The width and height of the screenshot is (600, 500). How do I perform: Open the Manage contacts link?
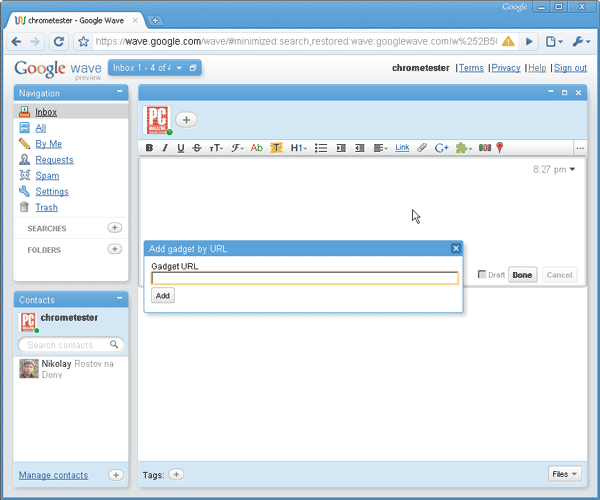[x=54, y=475]
